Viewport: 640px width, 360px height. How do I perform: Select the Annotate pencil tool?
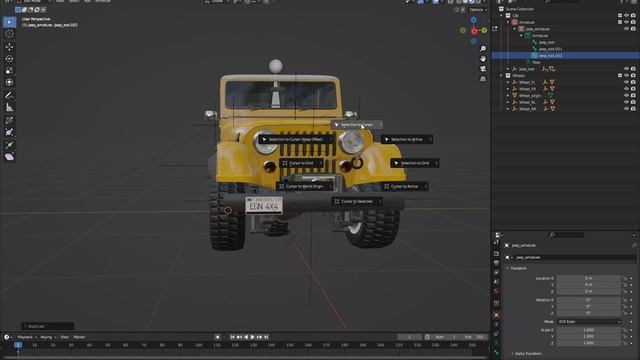[x=9, y=96]
